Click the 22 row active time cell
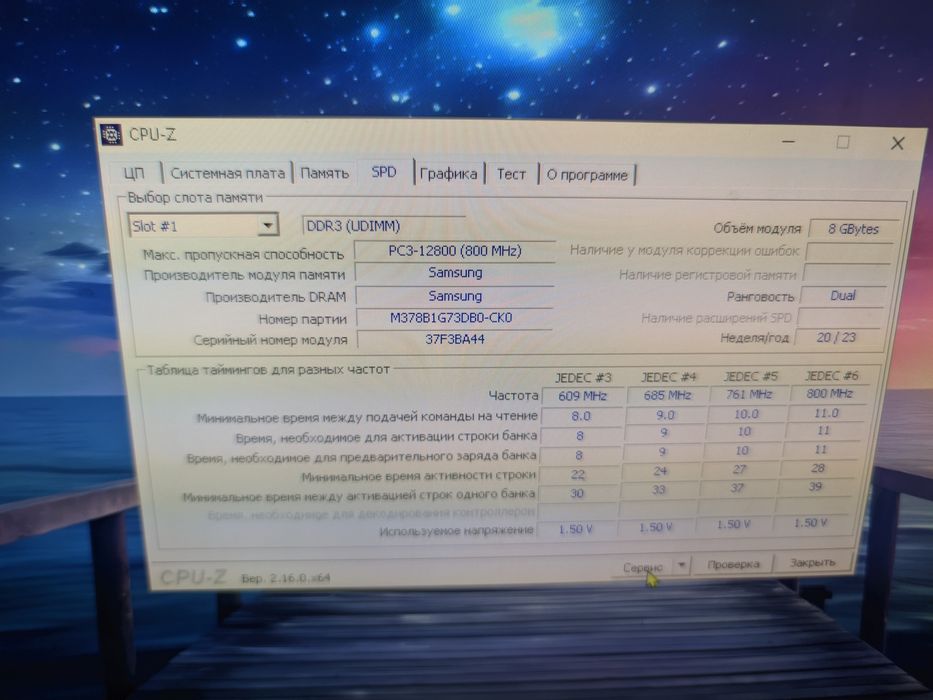The width and height of the screenshot is (933, 700). point(578,474)
